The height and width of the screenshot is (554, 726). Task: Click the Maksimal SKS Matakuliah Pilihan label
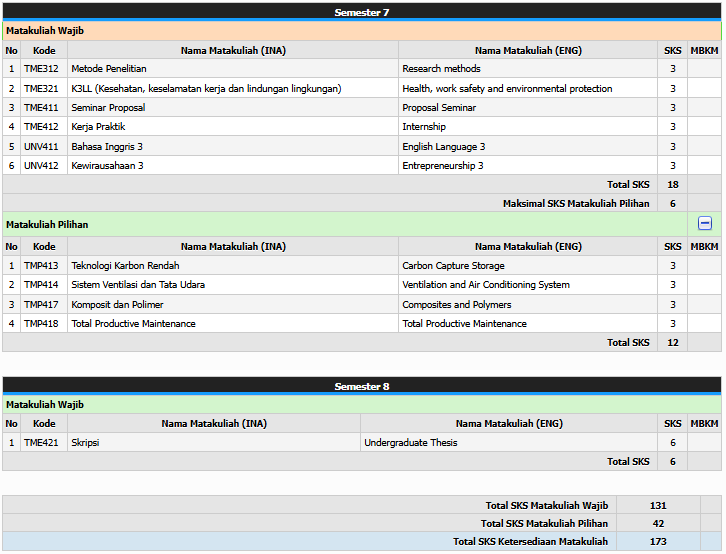pyautogui.click(x=575, y=204)
